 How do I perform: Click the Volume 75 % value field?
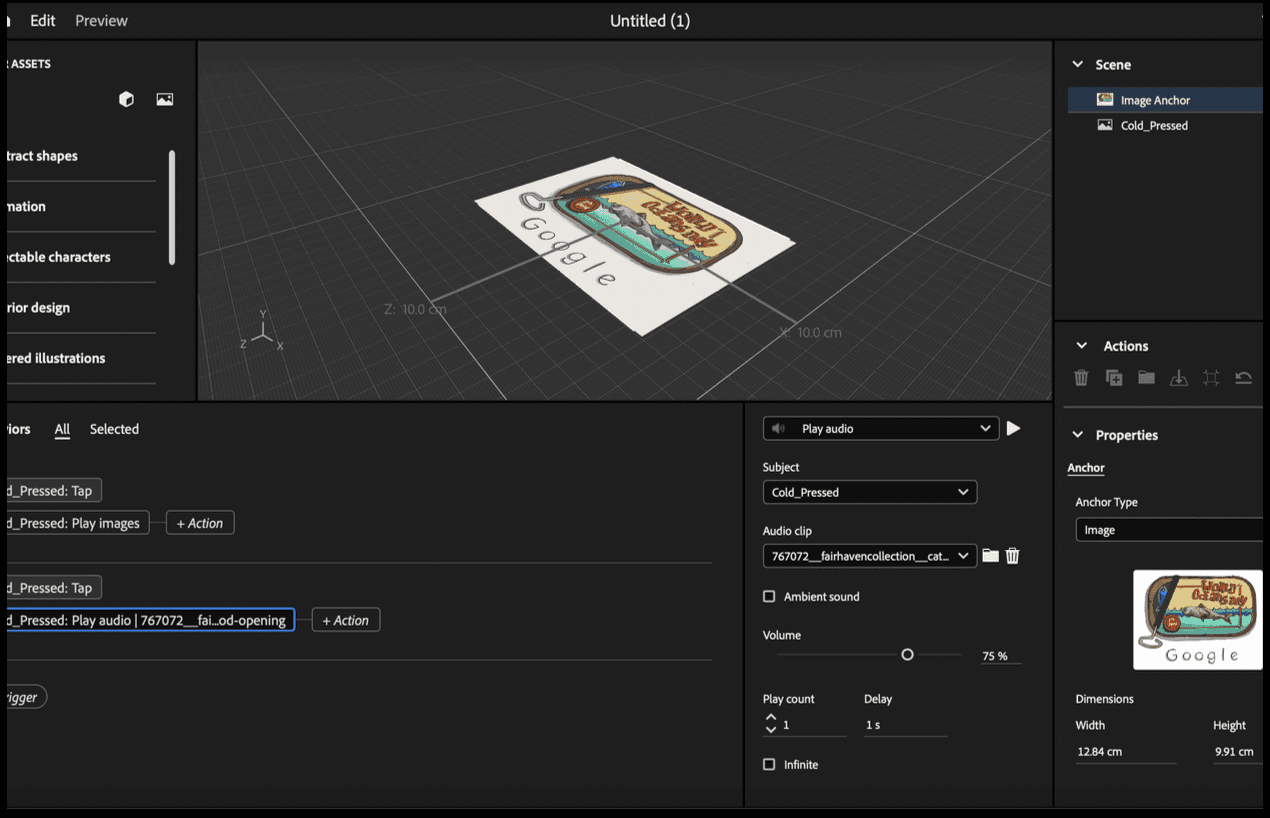pos(1000,656)
